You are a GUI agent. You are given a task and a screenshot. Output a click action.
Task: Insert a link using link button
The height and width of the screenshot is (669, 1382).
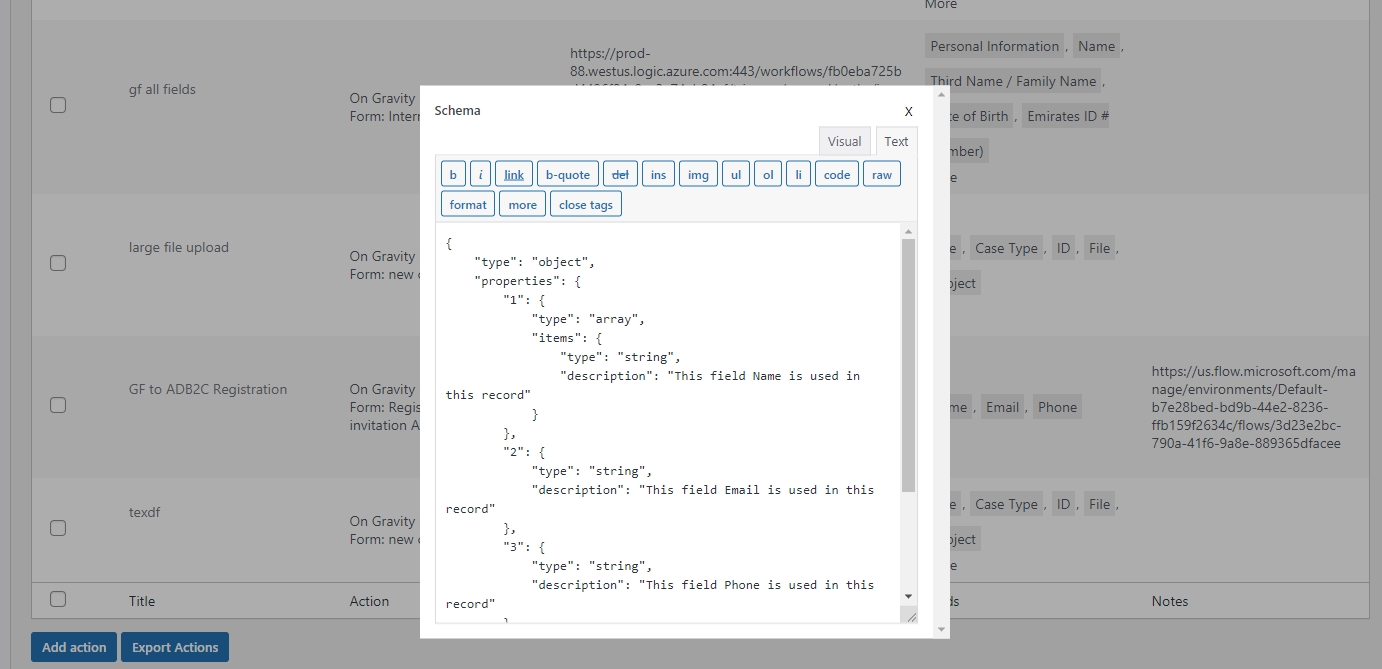pos(514,174)
